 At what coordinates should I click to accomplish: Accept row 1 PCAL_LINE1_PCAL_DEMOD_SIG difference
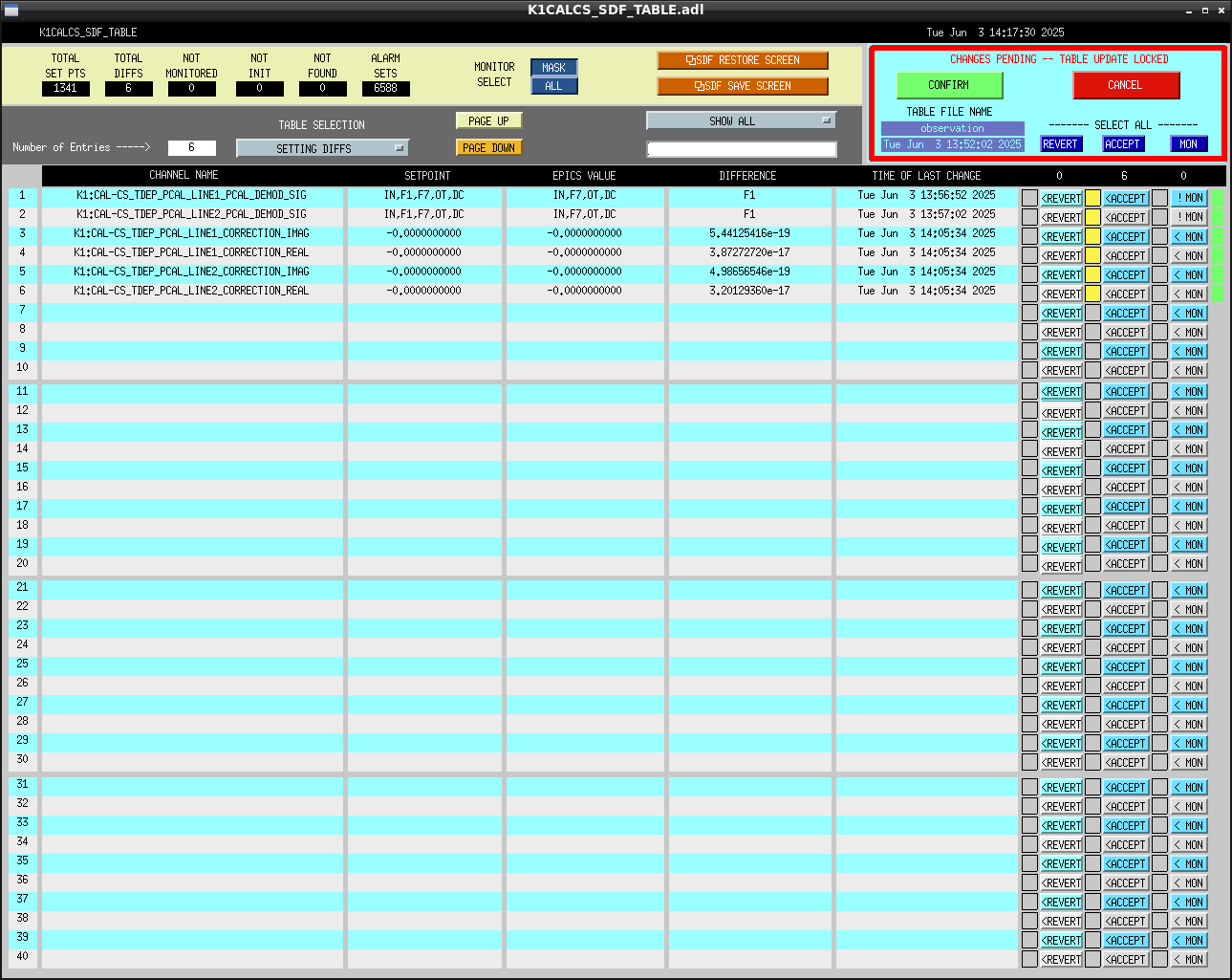(1126, 199)
